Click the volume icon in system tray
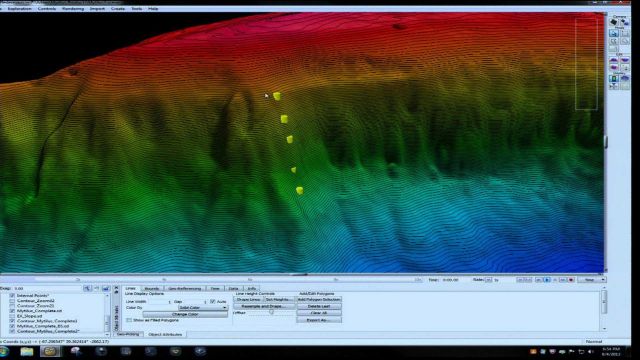Viewport: 640px width, 360px height. pos(591,351)
